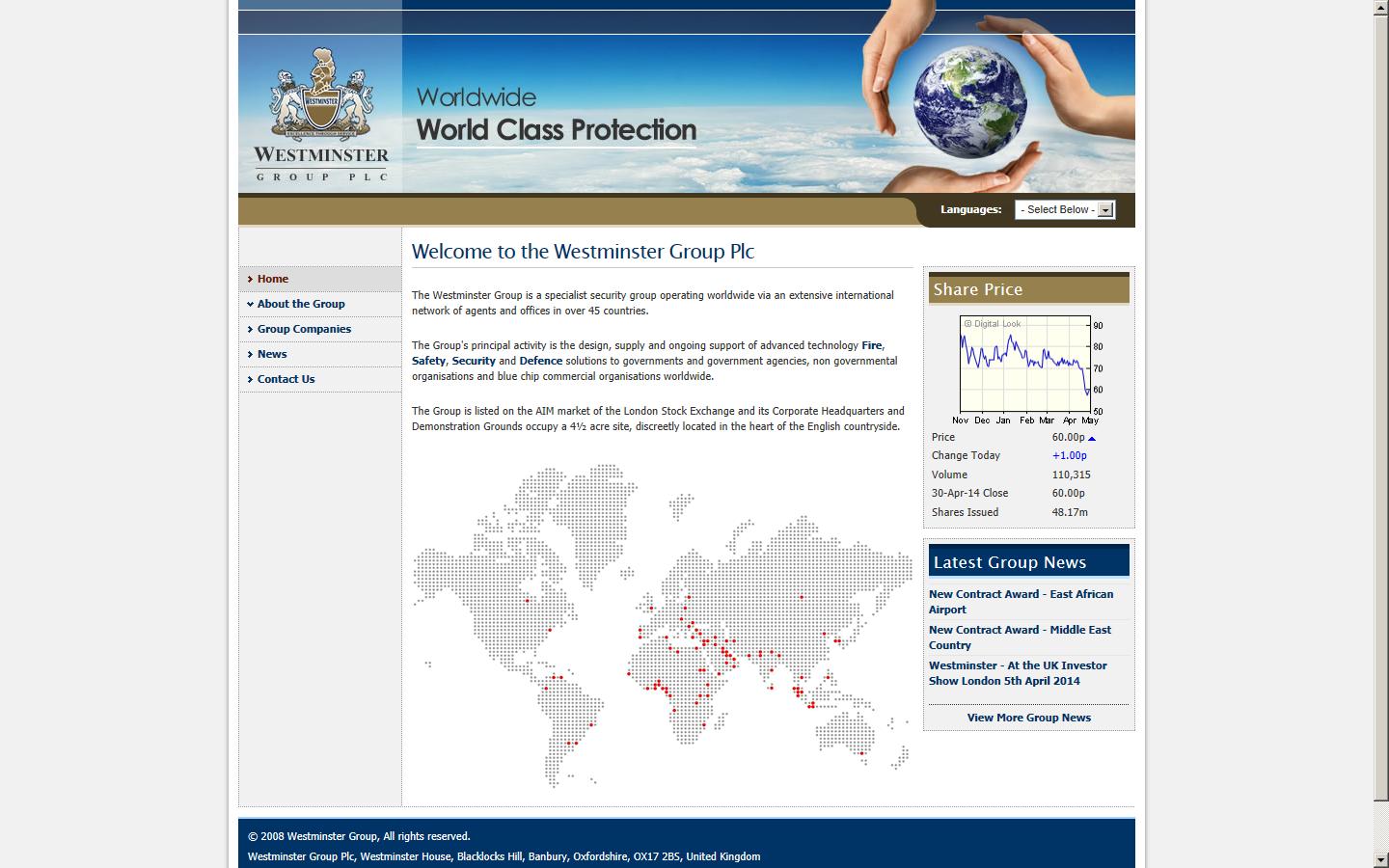The width and height of the screenshot is (1389, 868).
Task: Click the arrow icon next to Contact Us
Action: (251, 380)
